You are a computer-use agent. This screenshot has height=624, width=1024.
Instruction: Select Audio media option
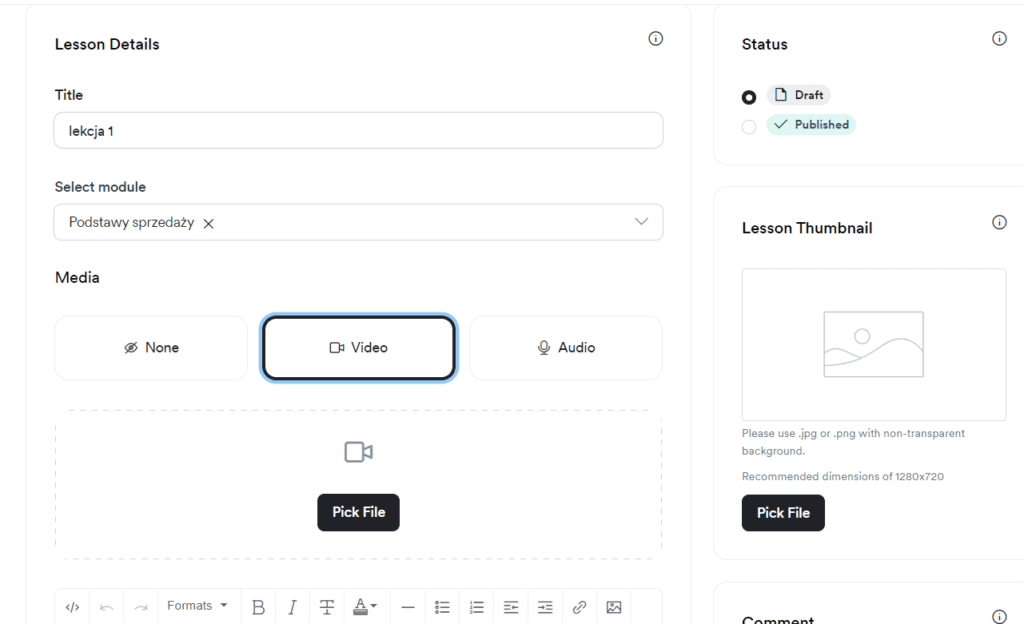[x=566, y=348]
